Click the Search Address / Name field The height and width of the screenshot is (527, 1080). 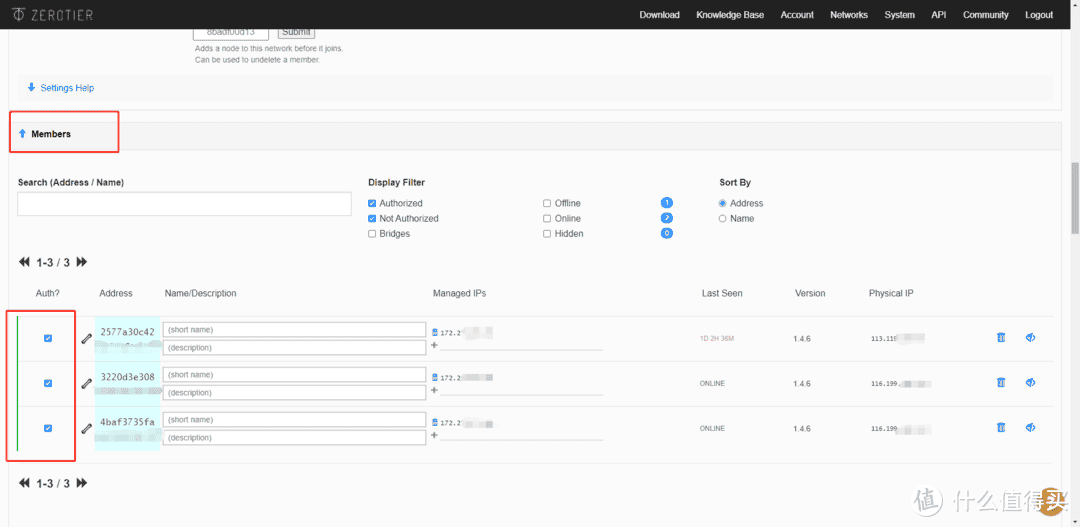(184, 204)
